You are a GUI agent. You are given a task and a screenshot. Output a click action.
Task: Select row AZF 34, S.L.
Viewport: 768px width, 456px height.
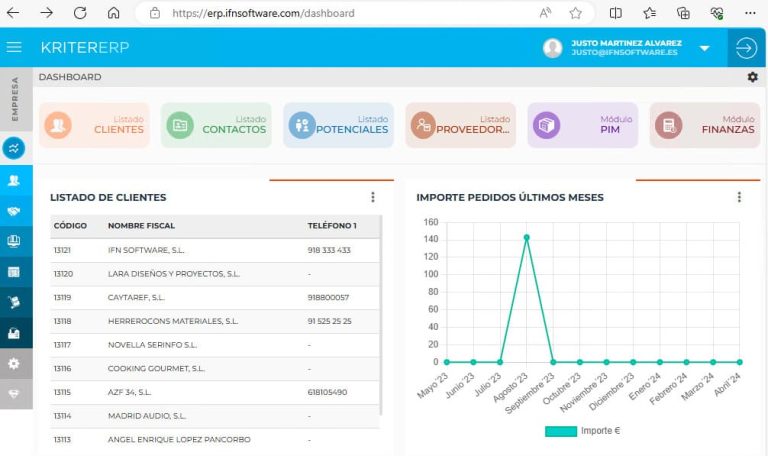(215, 392)
